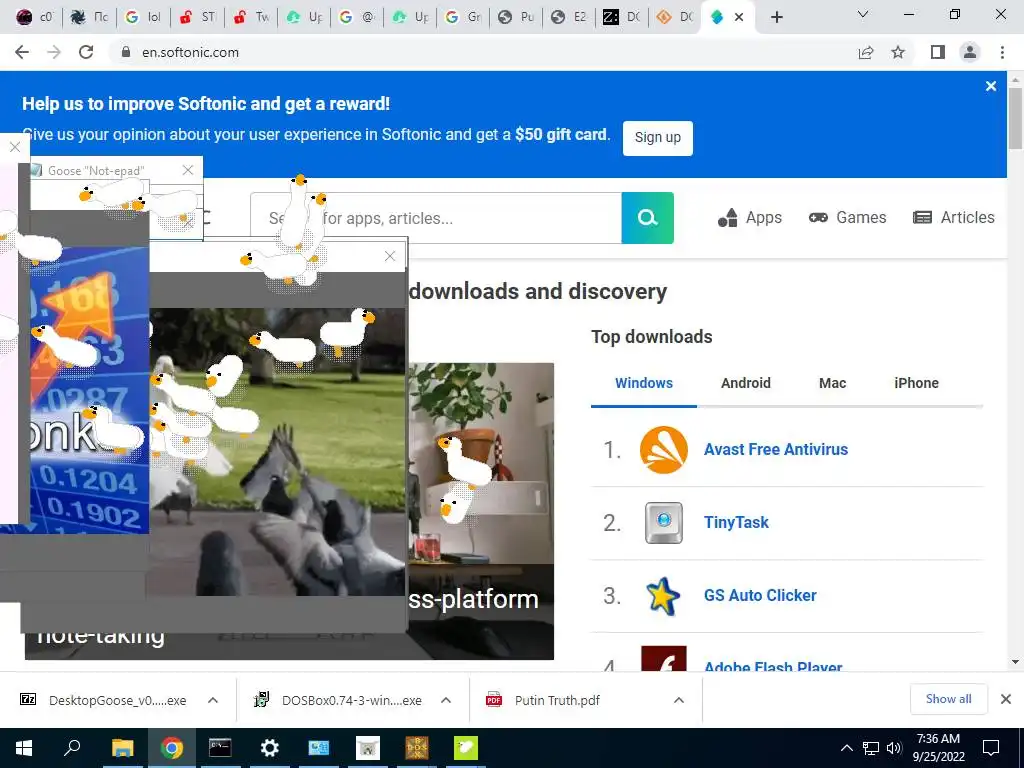This screenshot has width=1024, height=768.
Task: Go back using the browser back arrow
Action: tap(22, 52)
